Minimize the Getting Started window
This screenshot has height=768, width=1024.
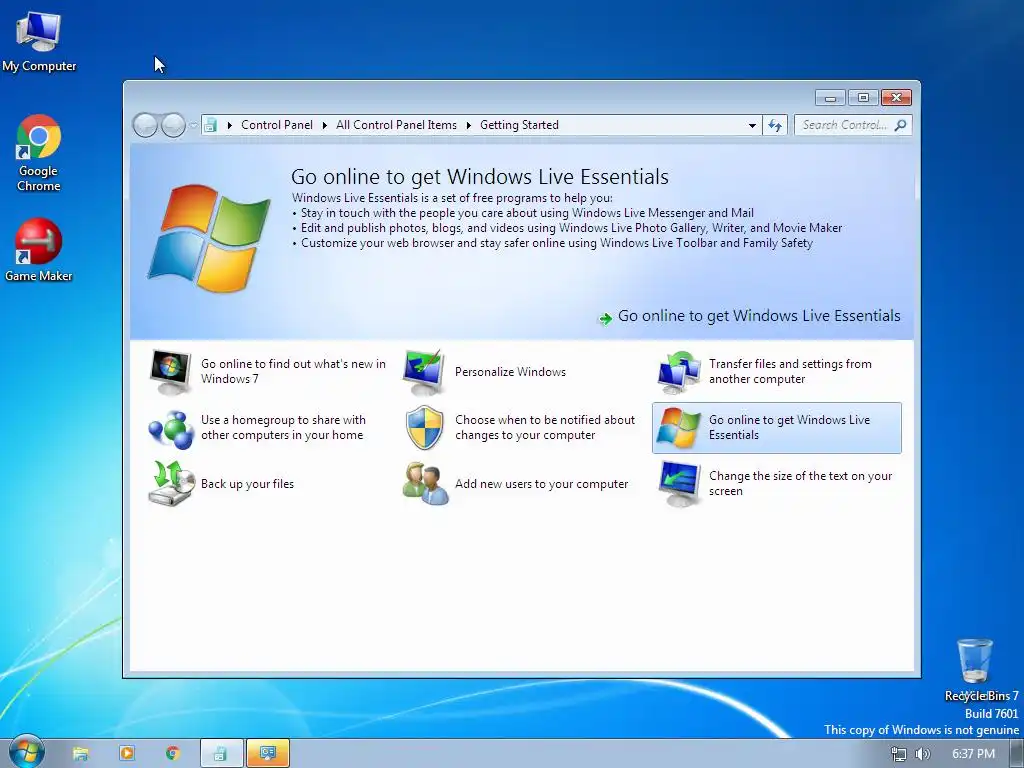(830, 98)
